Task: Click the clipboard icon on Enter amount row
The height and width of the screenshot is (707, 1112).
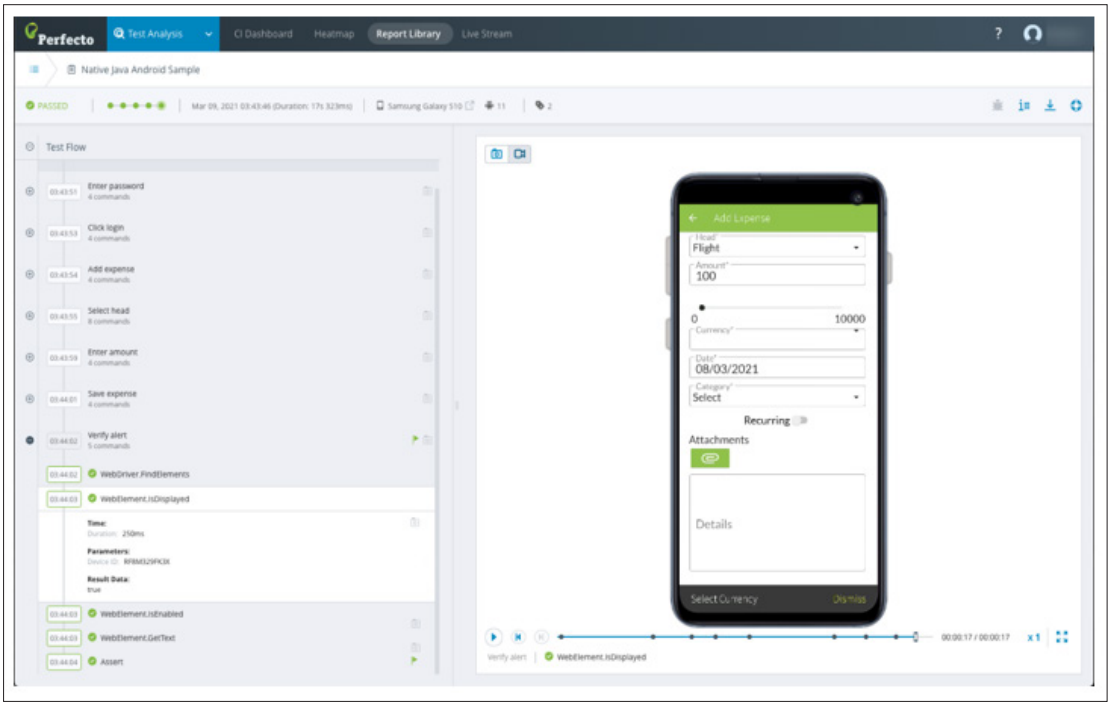Action: (427, 357)
